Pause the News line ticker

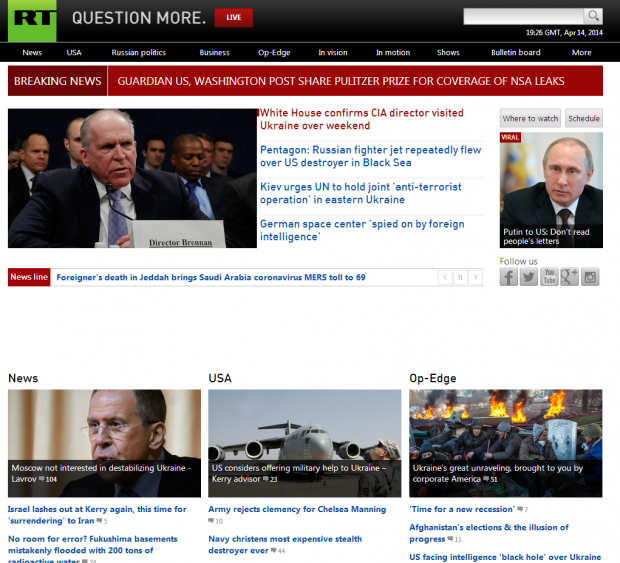pyautogui.click(x=460, y=277)
